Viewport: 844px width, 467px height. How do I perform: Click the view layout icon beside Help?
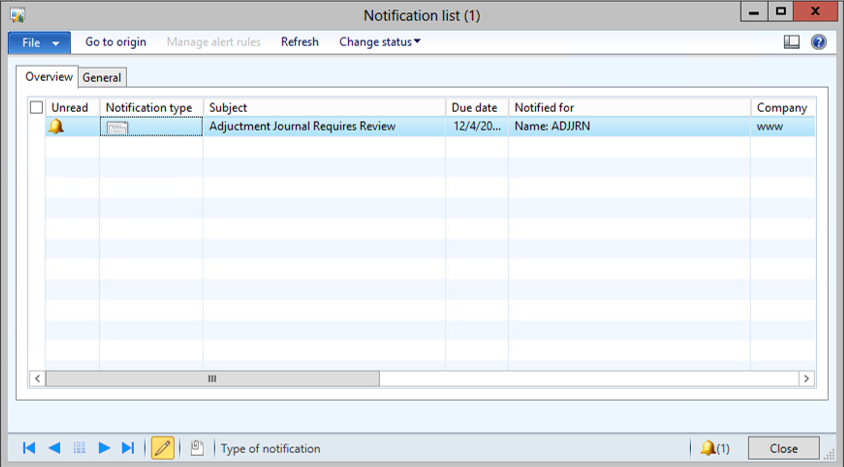tap(792, 42)
